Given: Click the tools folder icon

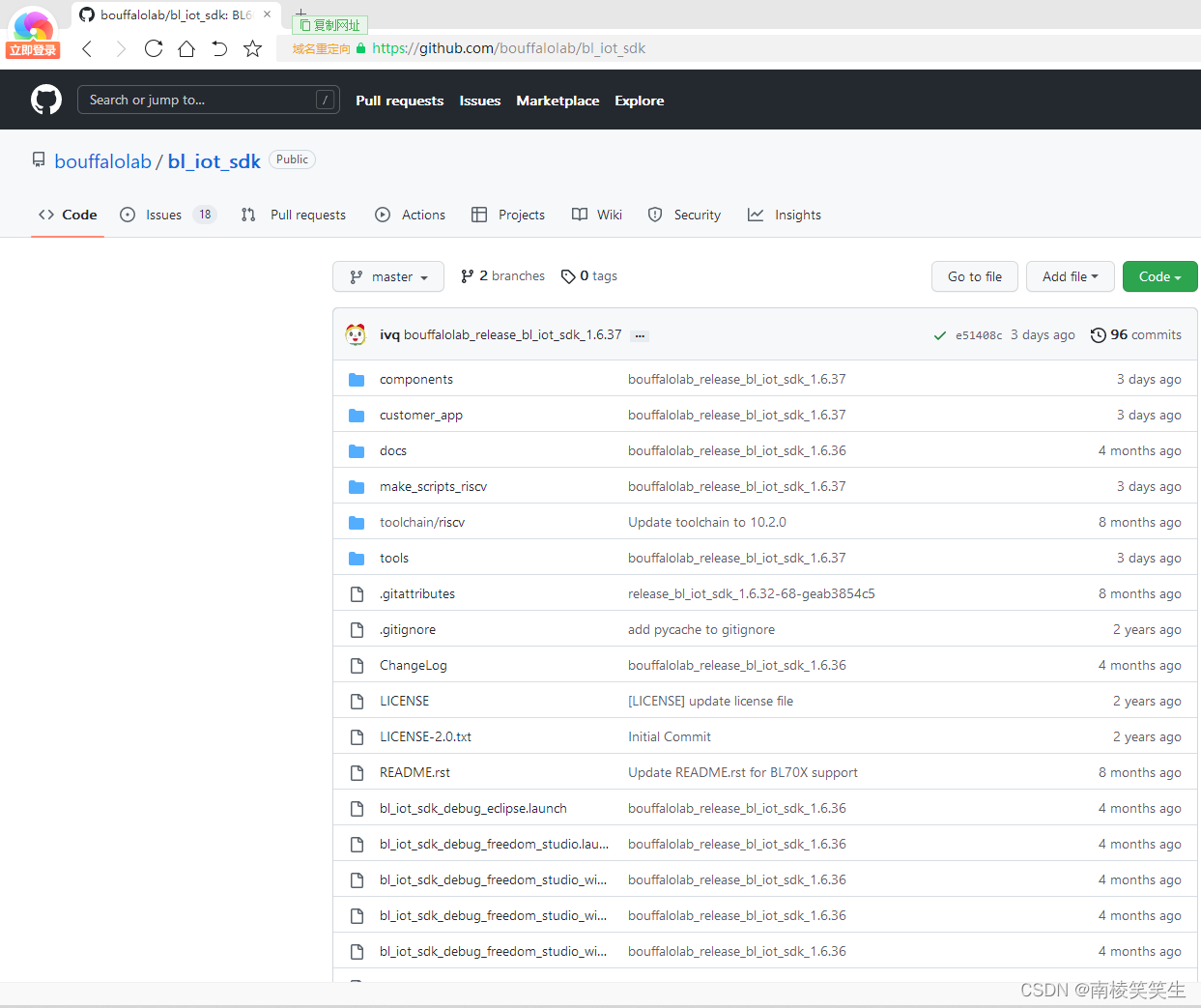Looking at the screenshot, I should click(x=357, y=559).
